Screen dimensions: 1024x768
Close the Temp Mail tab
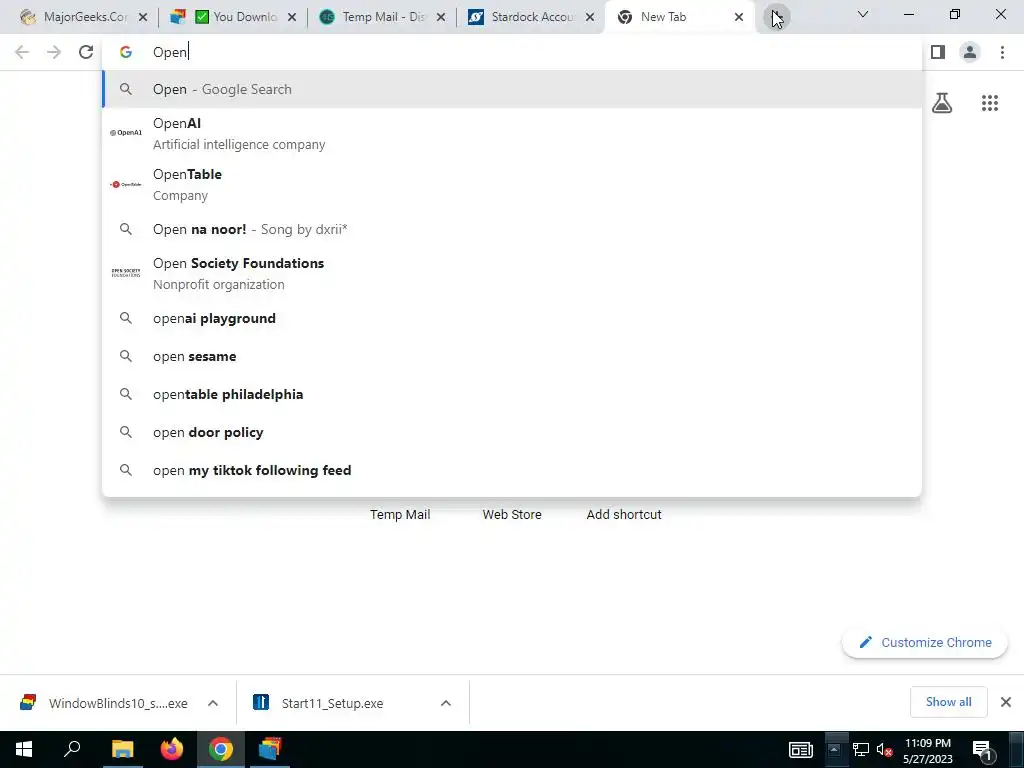tap(441, 18)
